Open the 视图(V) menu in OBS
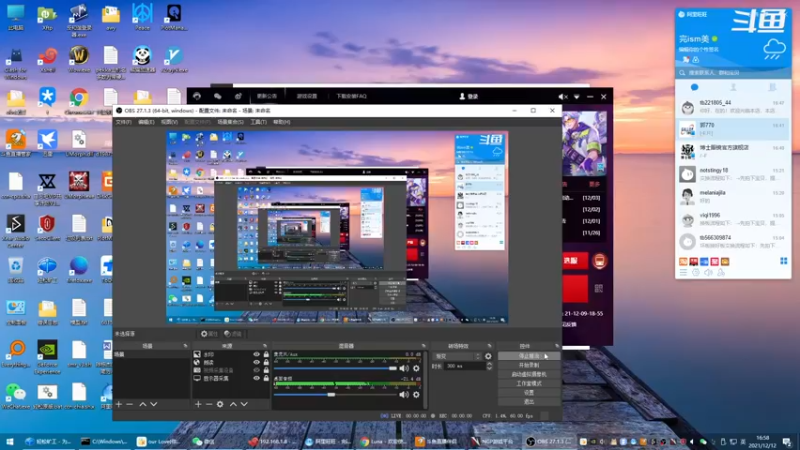 [169, 122]
